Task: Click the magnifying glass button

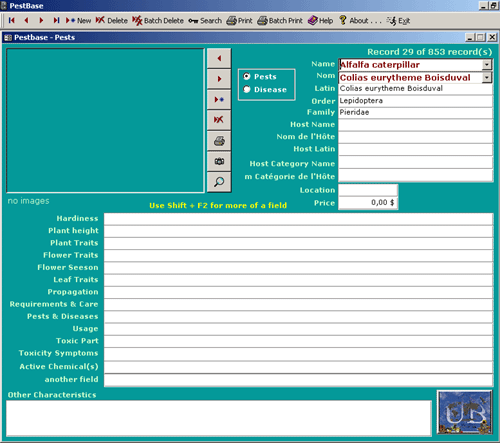Action: [x=219, y=182]
